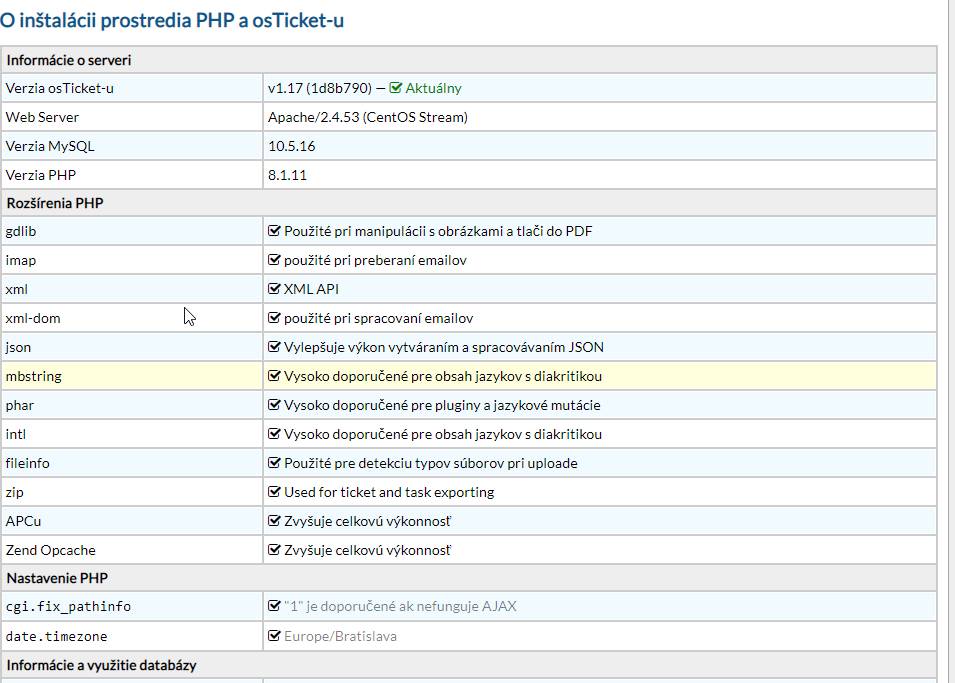This screenshot has height=683, width=955.
Task: Click the Aktuálny status link
Action: click(x=433, y=88)
